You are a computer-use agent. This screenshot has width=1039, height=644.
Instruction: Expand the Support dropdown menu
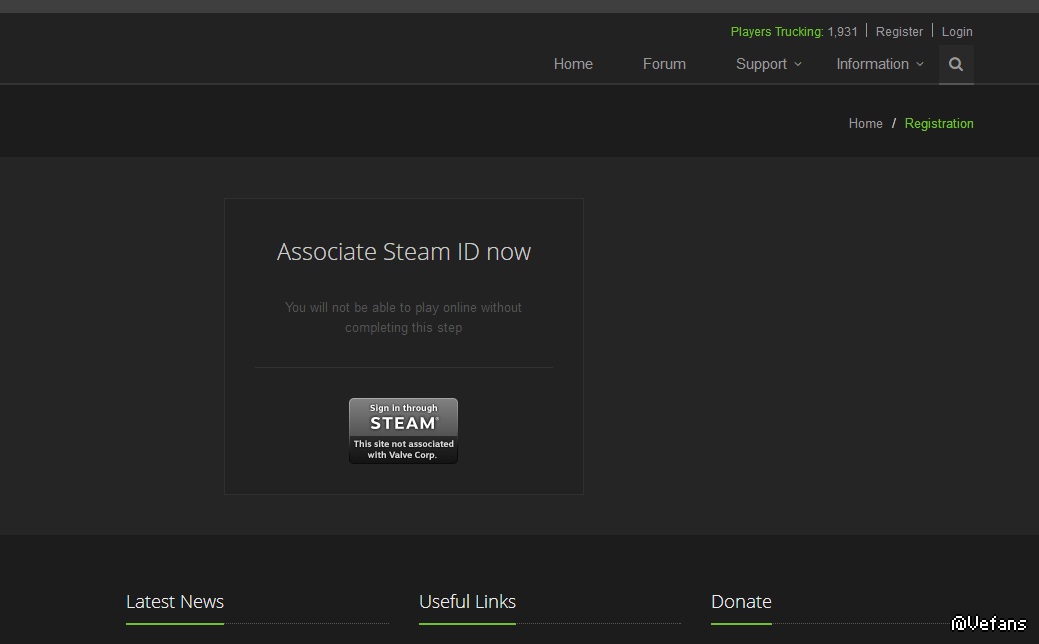click(769, 64)
